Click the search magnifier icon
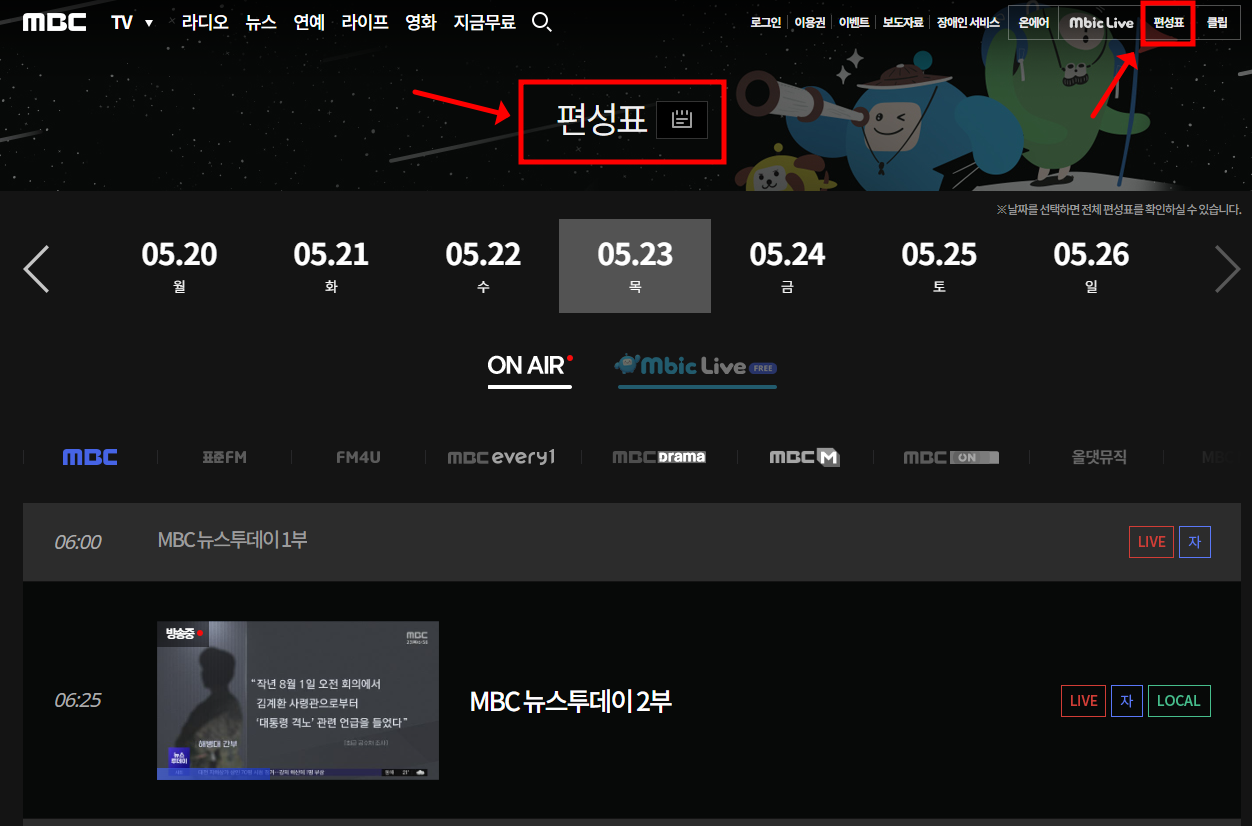 click(x=542, y=22)
